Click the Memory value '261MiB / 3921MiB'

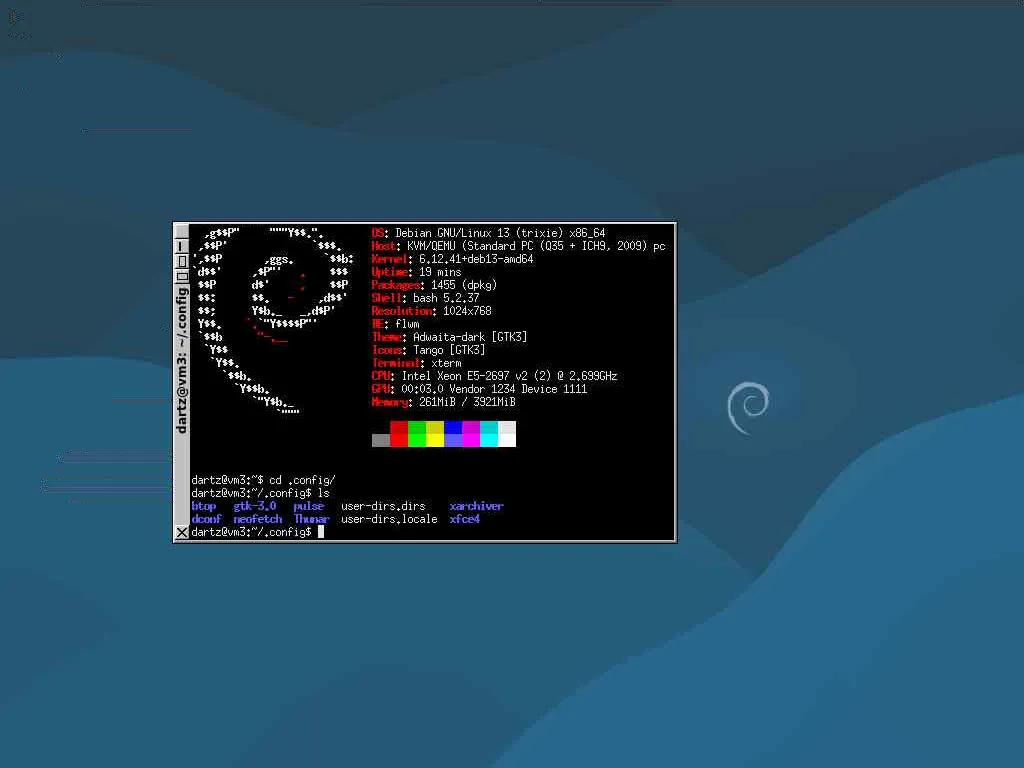click(467, 402)
